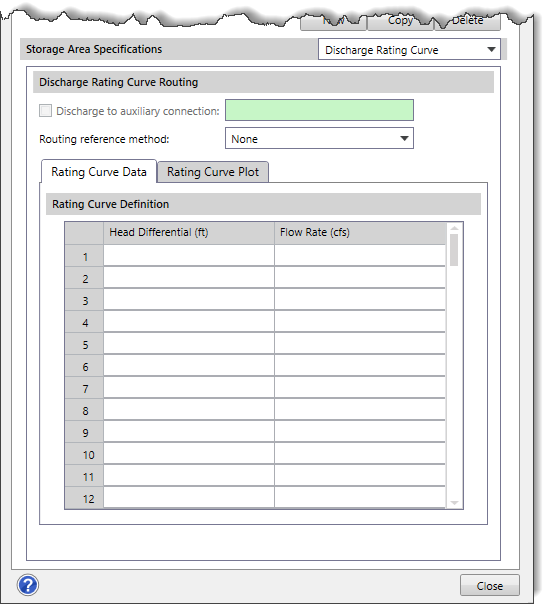
Task: Select Head Differential cell in row 7
Action: [189, 387]
